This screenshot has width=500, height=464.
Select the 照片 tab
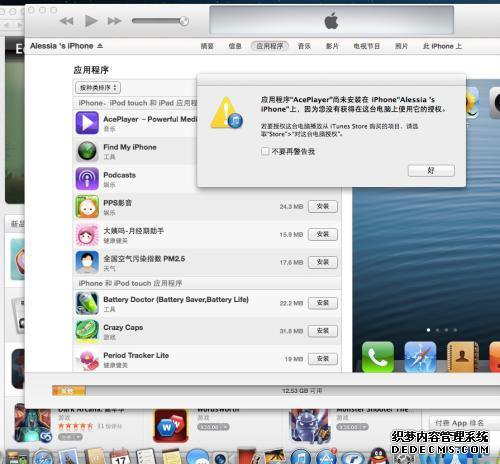pyautogui.click(x=401, y=46)
